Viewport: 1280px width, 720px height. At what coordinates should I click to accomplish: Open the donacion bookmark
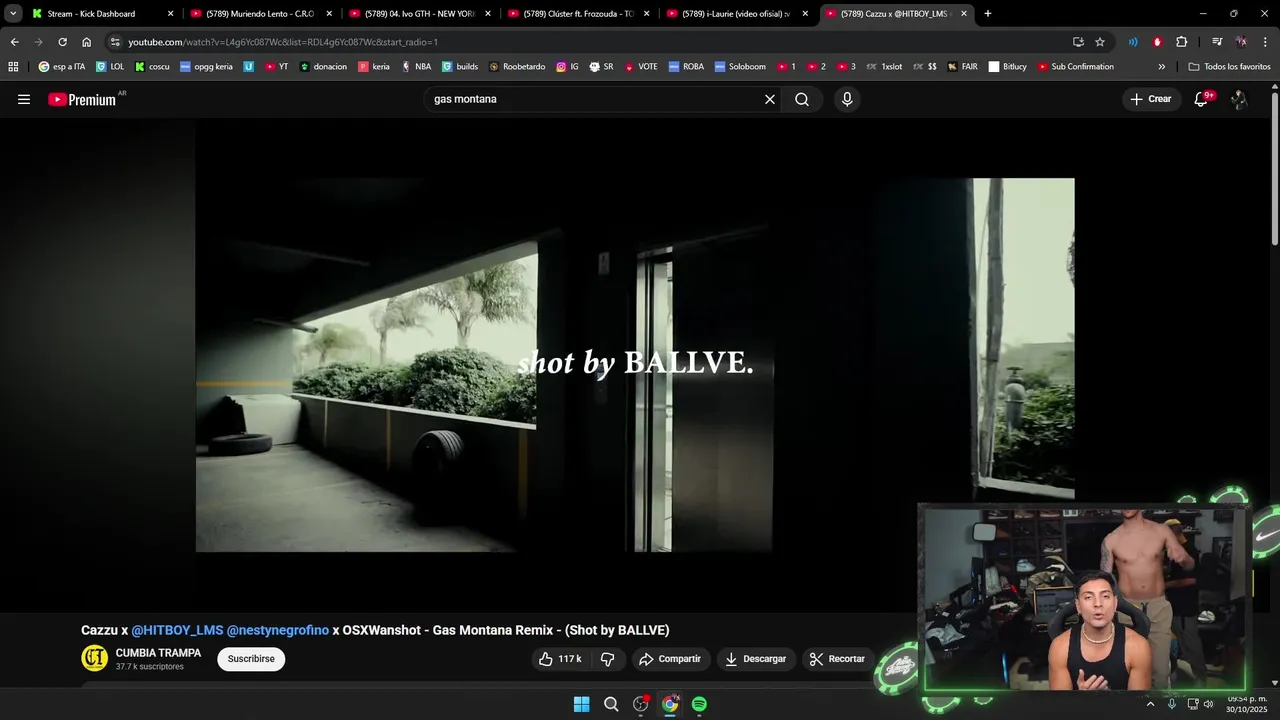pos(323,67)
